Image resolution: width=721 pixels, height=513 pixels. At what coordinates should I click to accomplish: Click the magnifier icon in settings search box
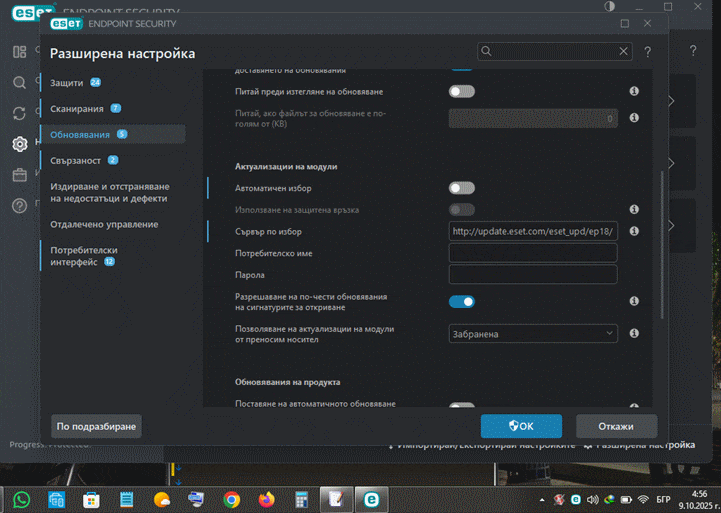(x=486, y=51)
